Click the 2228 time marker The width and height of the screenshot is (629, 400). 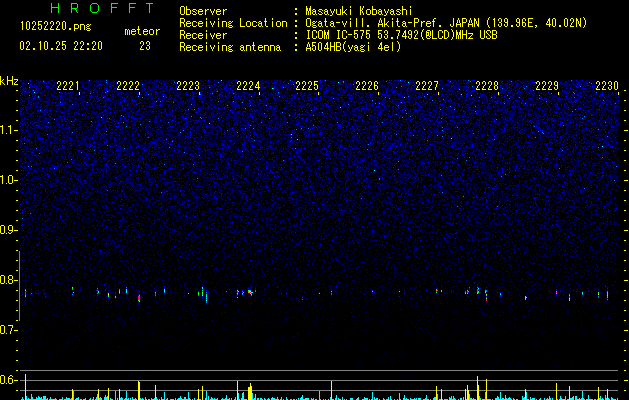point(487,86)
